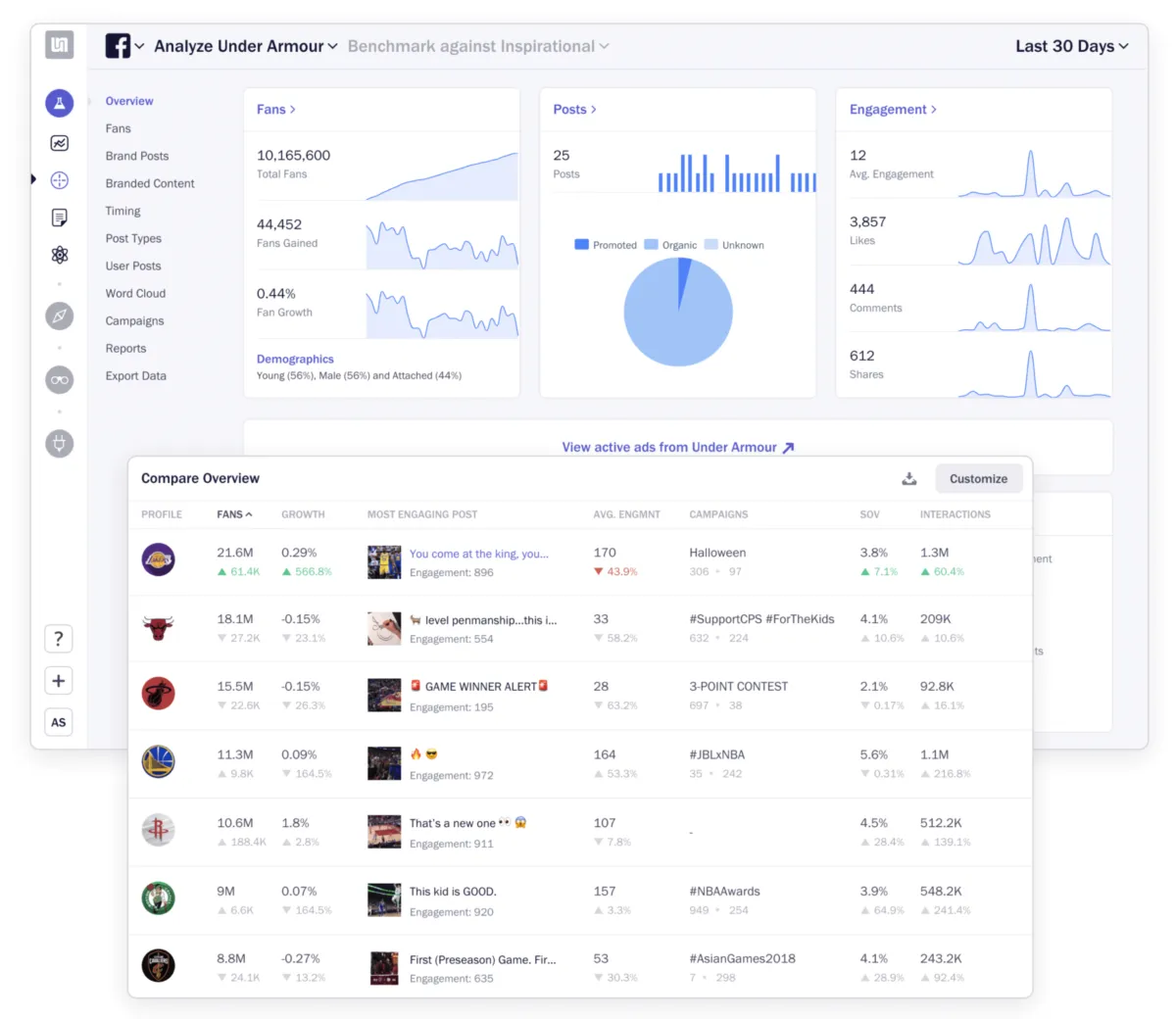The image size is (1176, 1019).
Task: Open the 'This kid is GOOD.' post
Action: 453,892
